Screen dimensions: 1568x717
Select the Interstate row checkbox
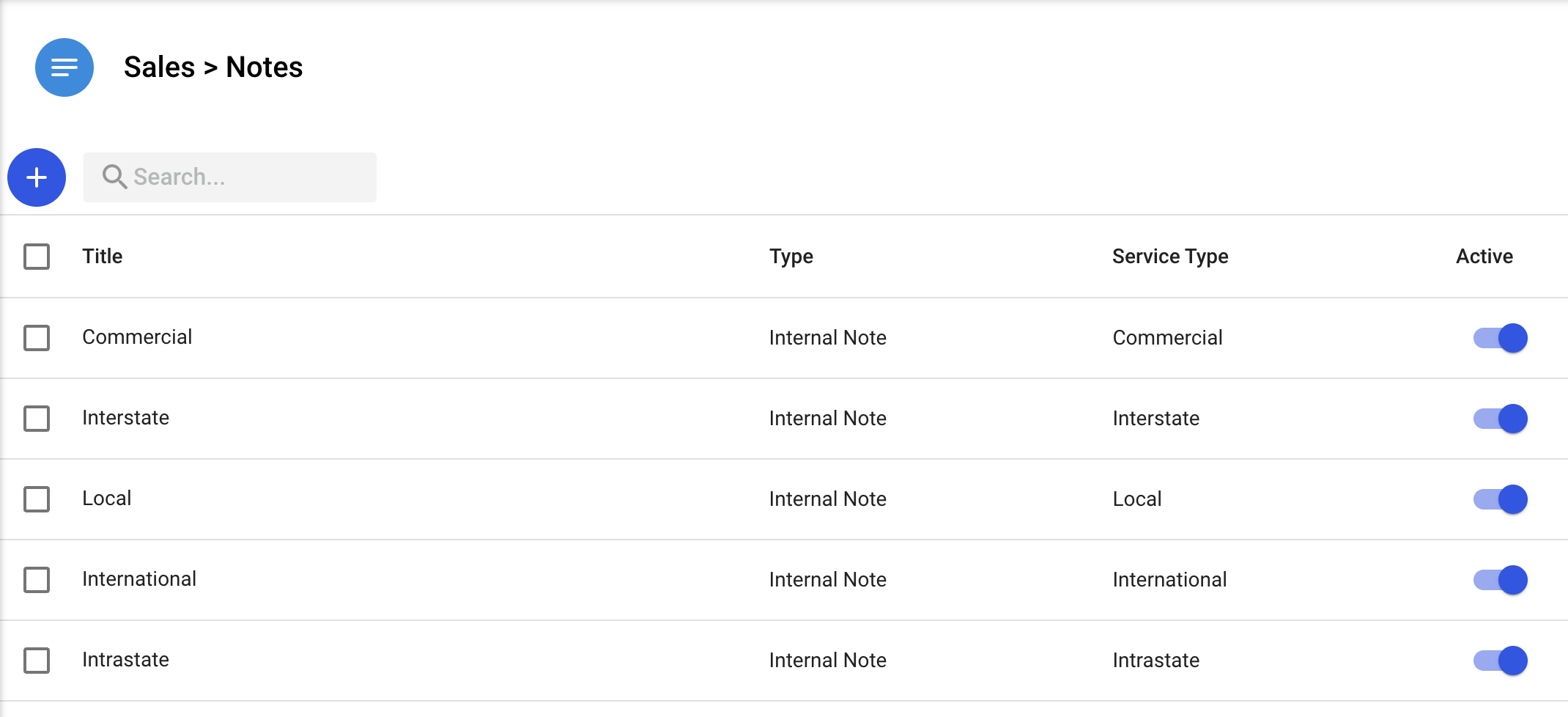tap(37, 419)
